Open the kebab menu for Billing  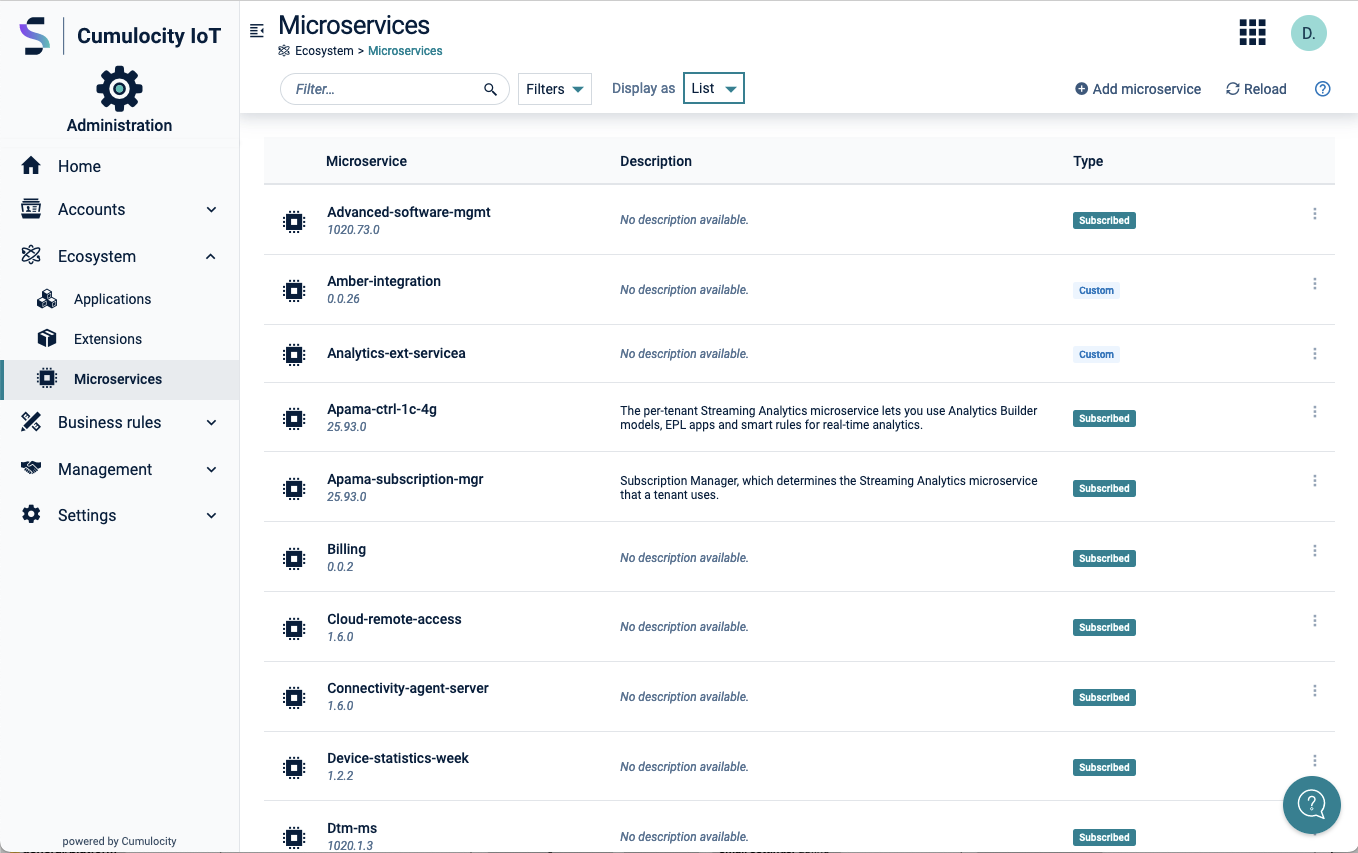tap(1315, 550)
